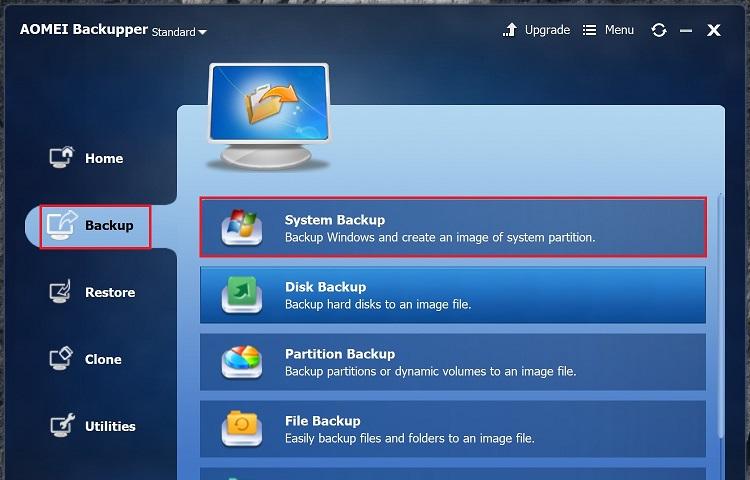Click the monitor with folder illustration
Viewport: 750px width, 480px height.
(269, 116)
